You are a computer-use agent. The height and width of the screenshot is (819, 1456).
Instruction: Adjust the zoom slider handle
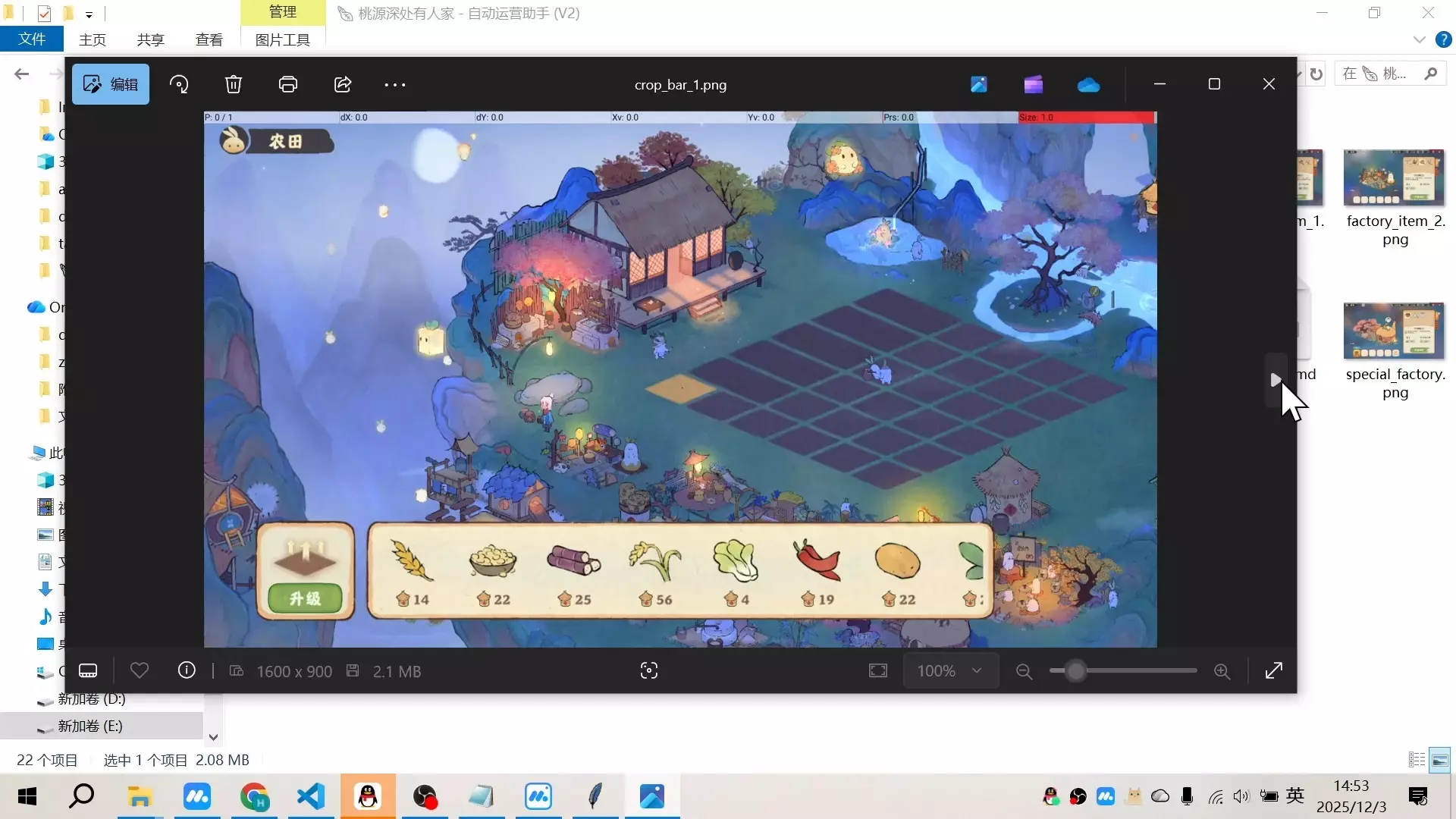1075,671
